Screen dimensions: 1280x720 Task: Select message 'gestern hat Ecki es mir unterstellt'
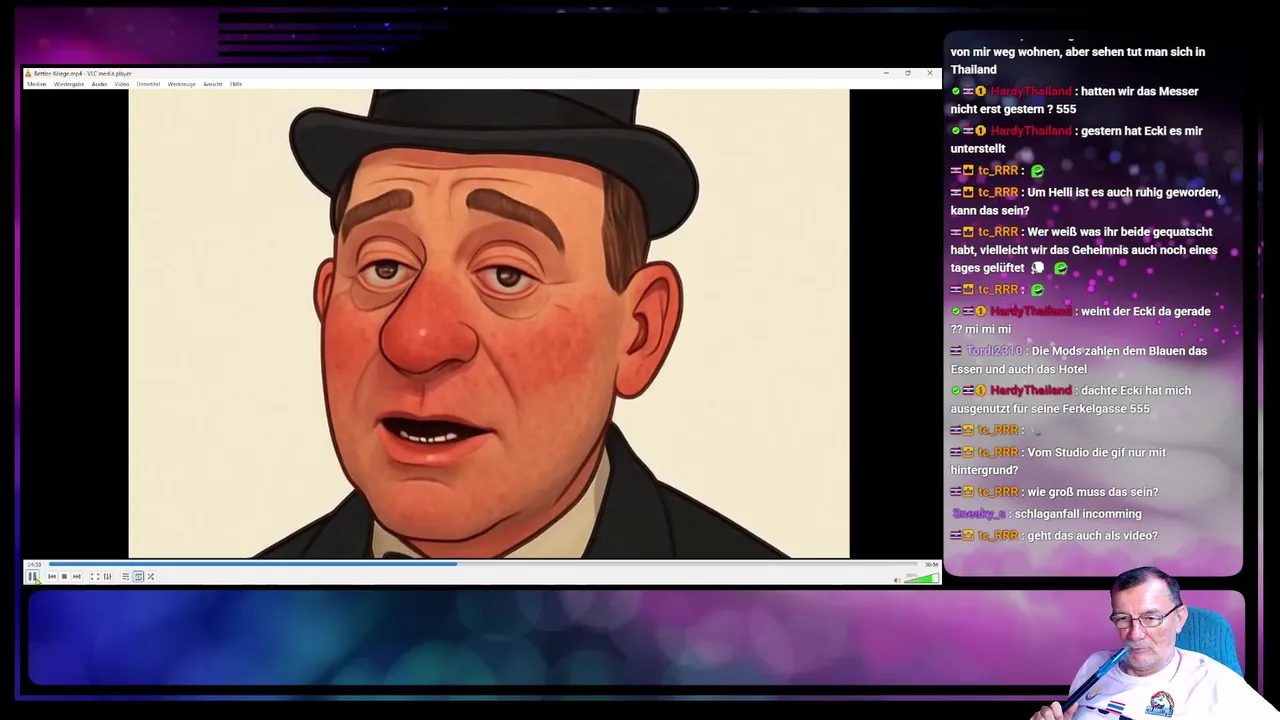coord(1077,140)
